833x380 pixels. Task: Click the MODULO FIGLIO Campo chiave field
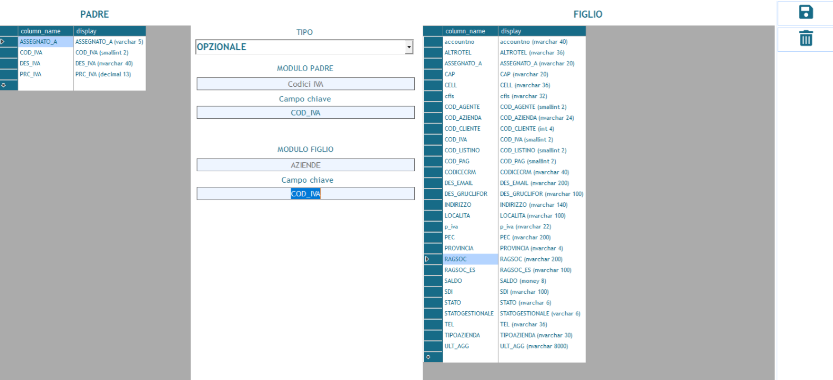(305, 194)
